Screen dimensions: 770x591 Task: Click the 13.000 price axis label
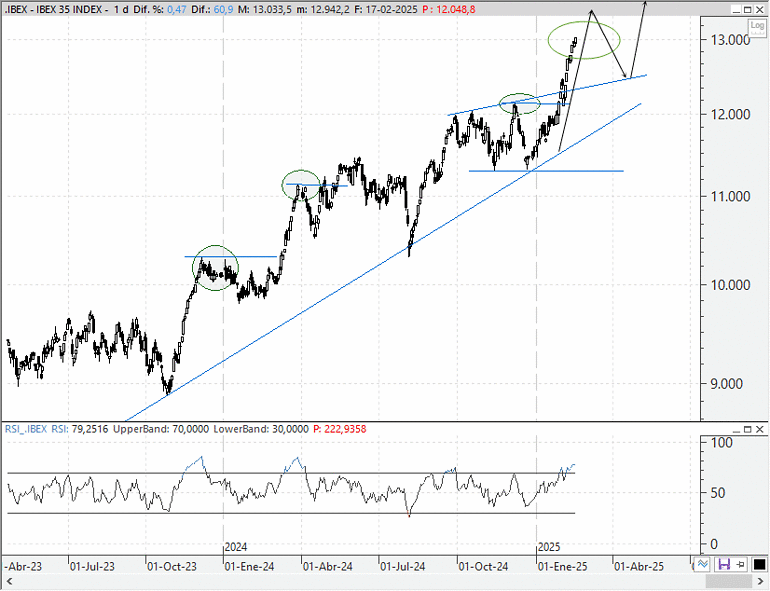[x=731, y=40]
